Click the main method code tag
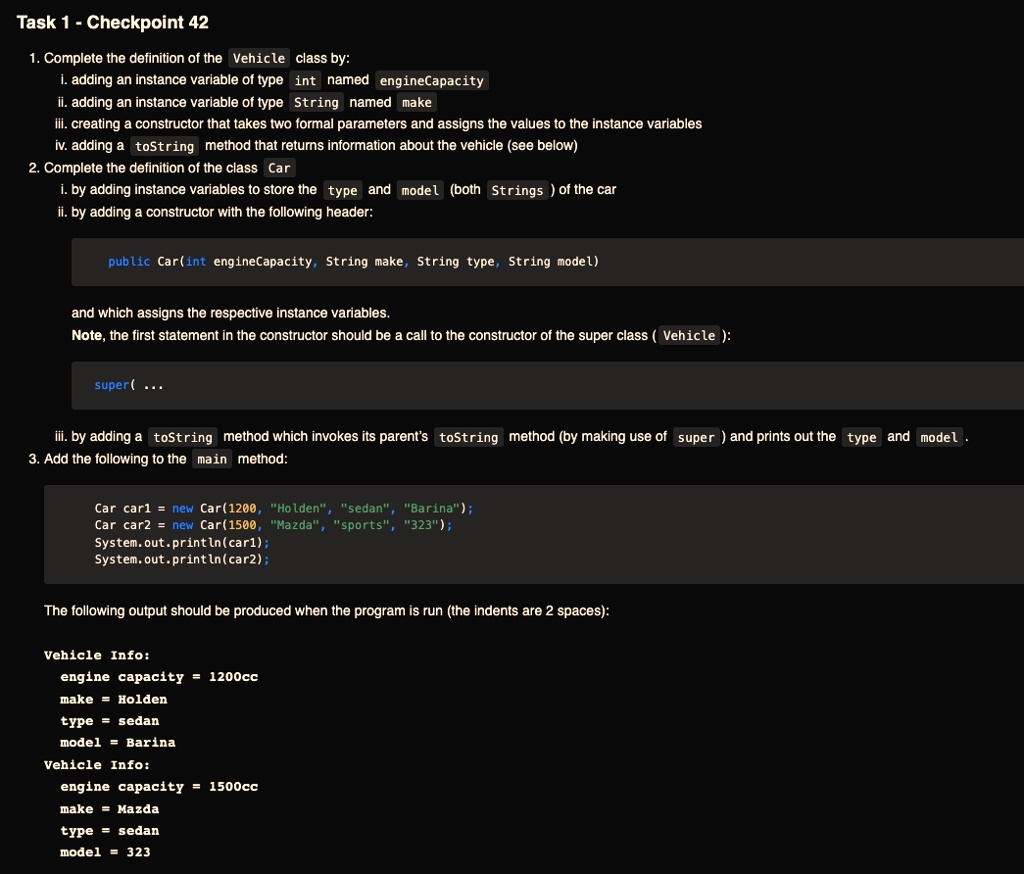The image size is (1024, 874). [x=212, y=459]
